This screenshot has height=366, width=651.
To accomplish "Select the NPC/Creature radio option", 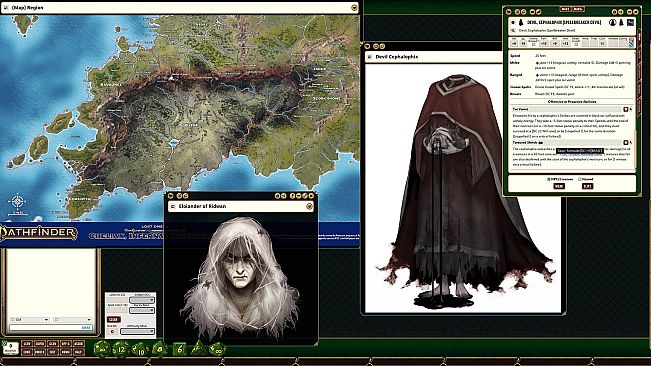I will coord(548,179).
